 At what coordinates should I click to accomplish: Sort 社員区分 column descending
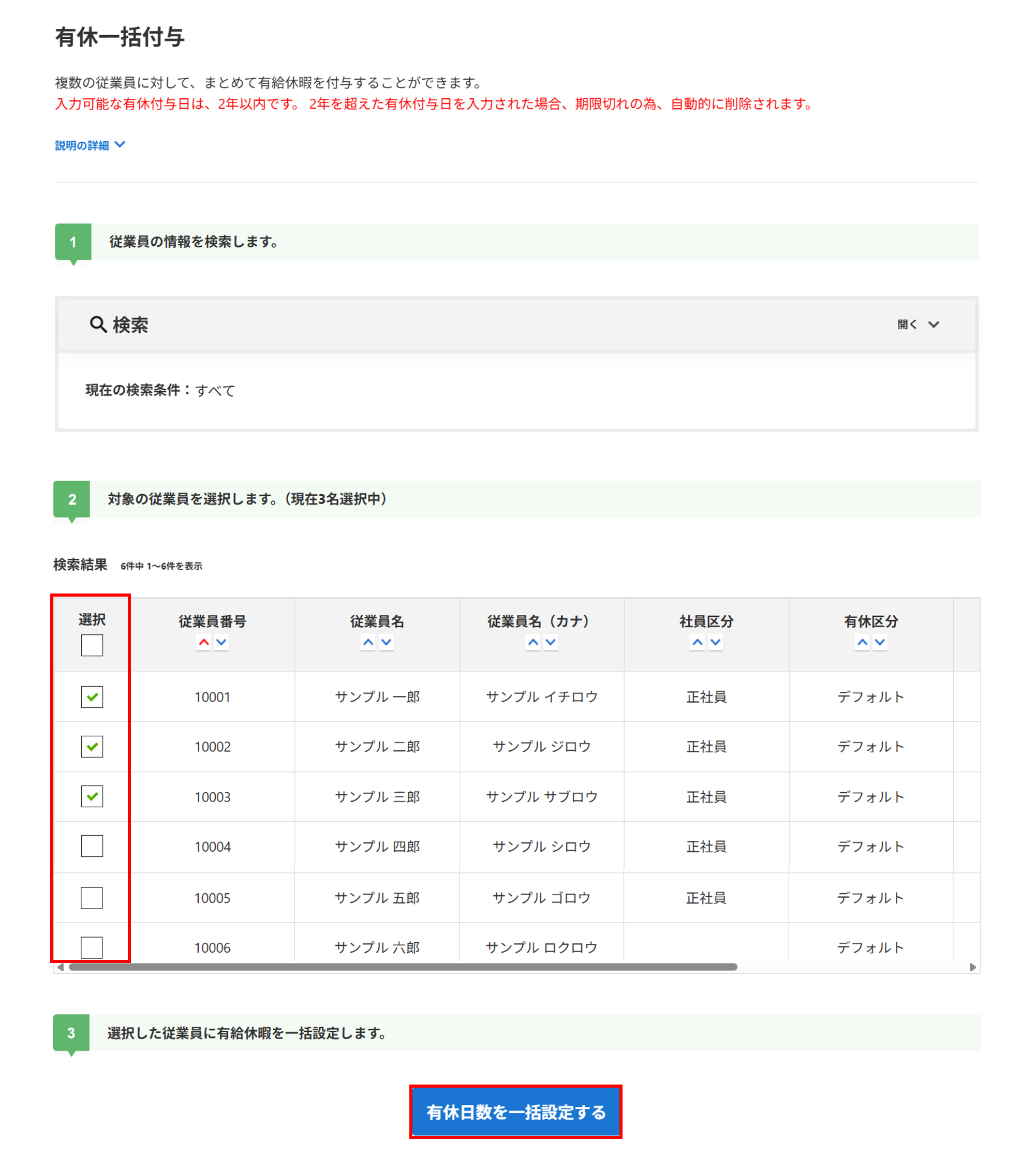pyautogui.click(x=716, y=642)
